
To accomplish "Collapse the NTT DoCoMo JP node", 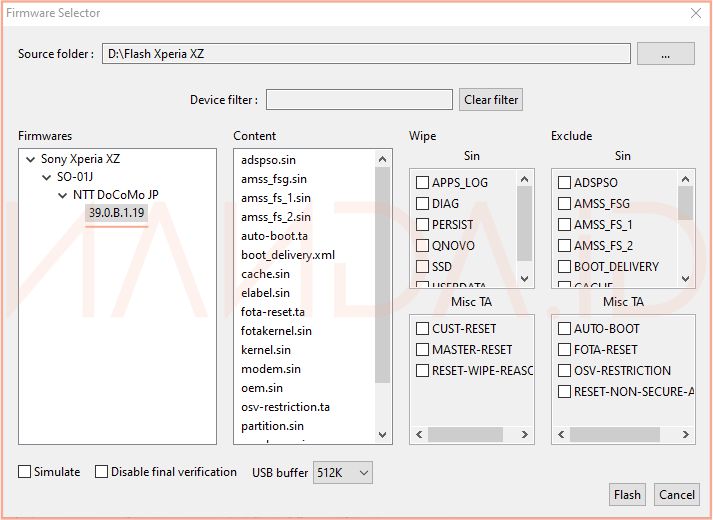I will (x=63, y=196).
